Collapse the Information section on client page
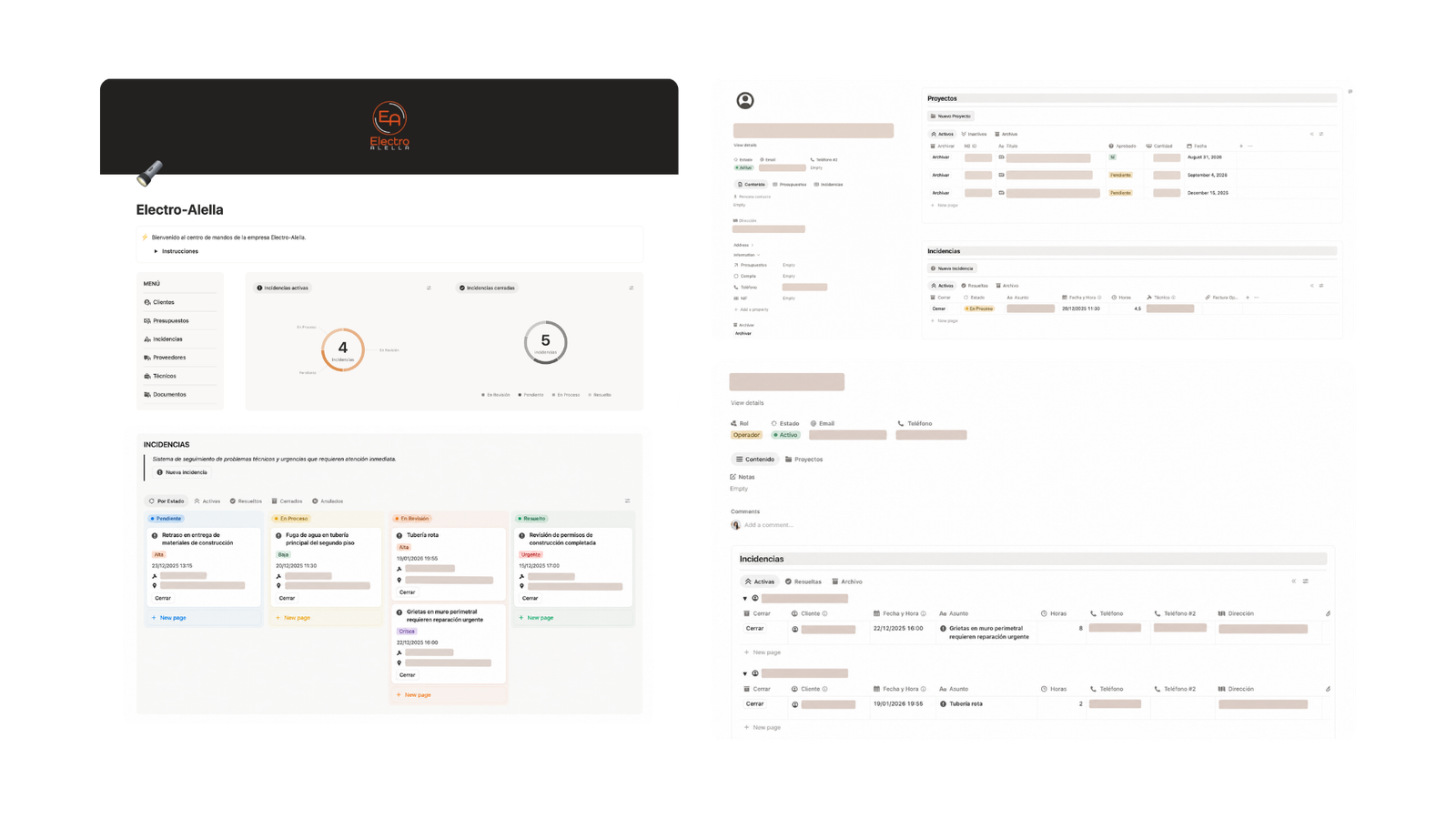This screenshot has width=1456, height=819. point(758,255)
